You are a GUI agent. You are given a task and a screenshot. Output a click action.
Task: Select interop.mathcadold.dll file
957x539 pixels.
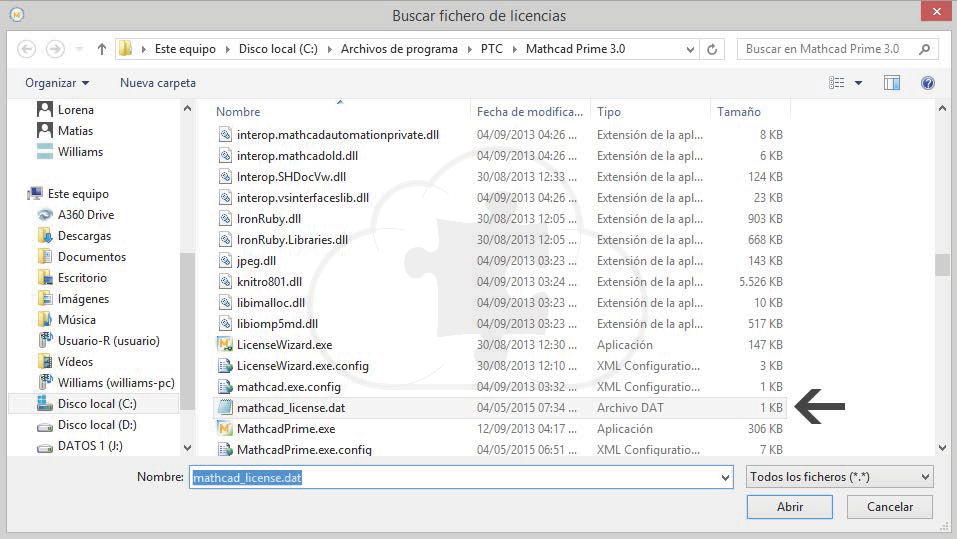(297, 156)
